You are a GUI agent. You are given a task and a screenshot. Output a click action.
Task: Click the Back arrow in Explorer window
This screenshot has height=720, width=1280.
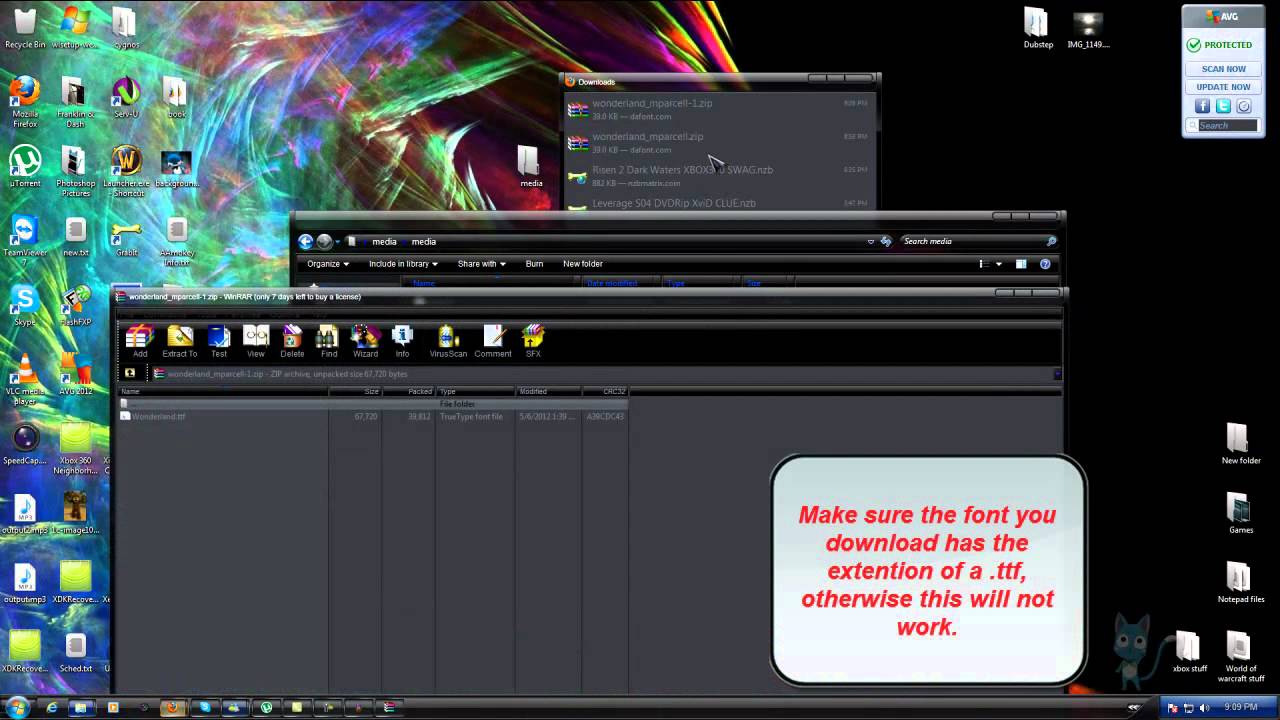point(306,241)
